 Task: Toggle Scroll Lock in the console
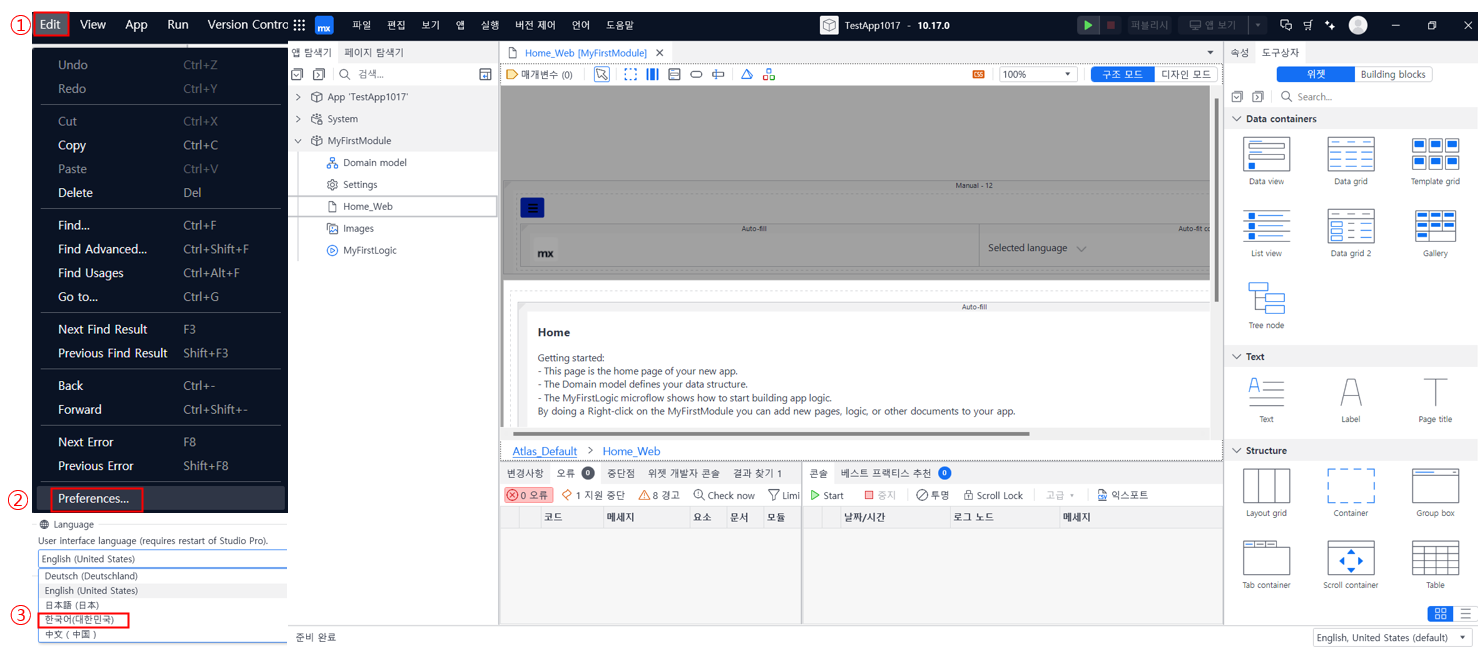993,495
